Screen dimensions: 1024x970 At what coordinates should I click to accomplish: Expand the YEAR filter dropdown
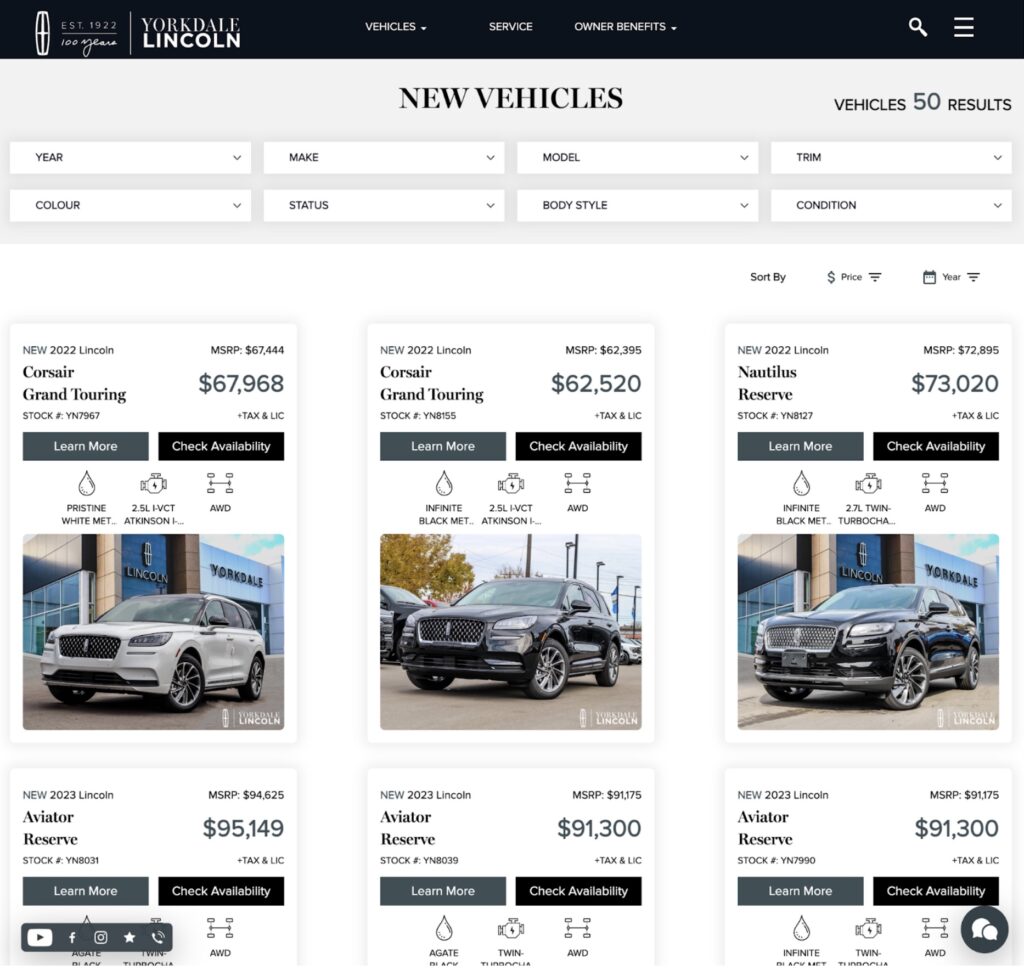point(131,157)
